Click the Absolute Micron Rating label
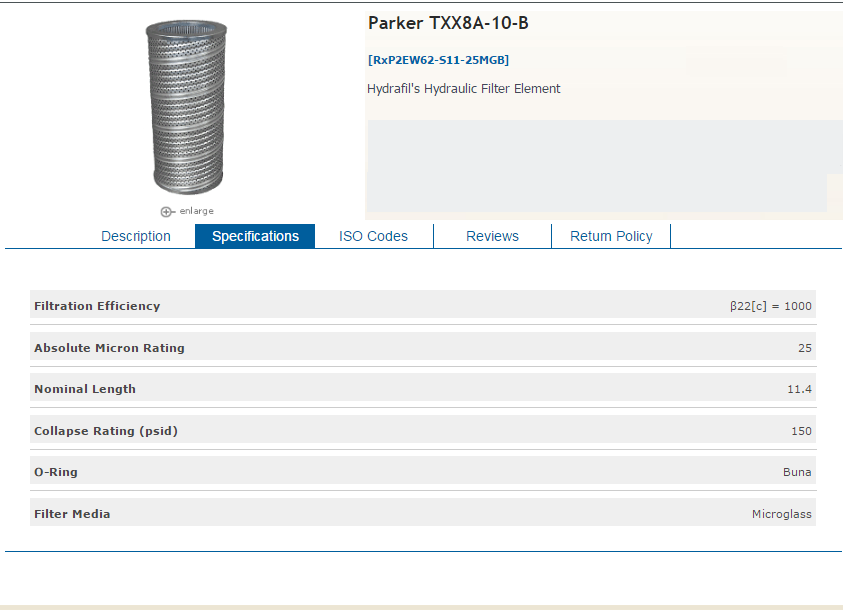 (x=109, y=348)
